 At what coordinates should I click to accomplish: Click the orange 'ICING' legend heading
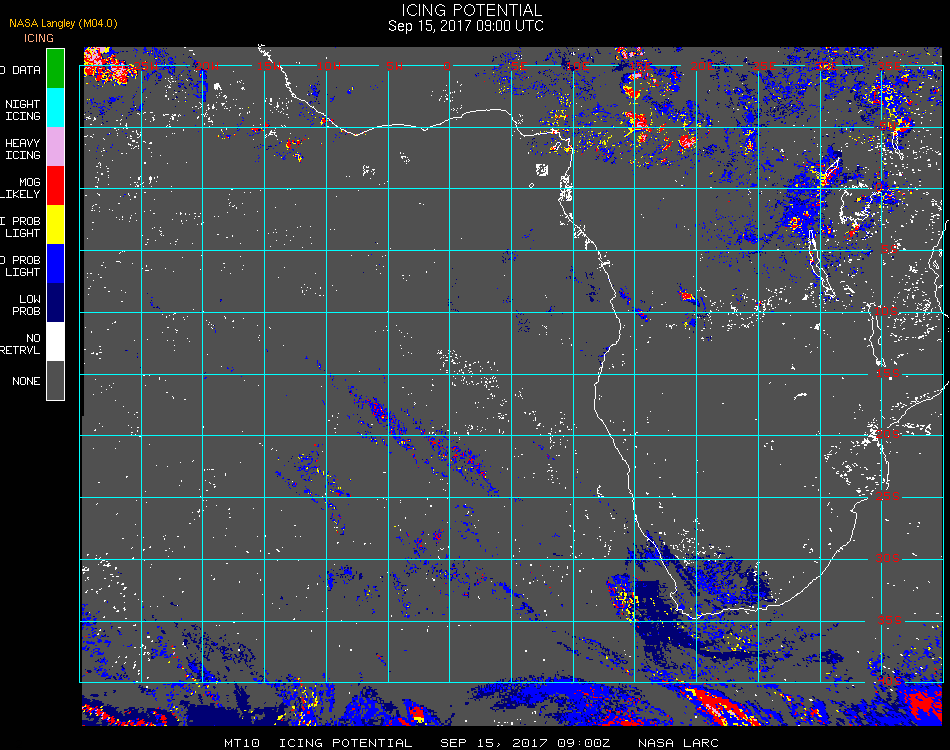coord(39,38)
